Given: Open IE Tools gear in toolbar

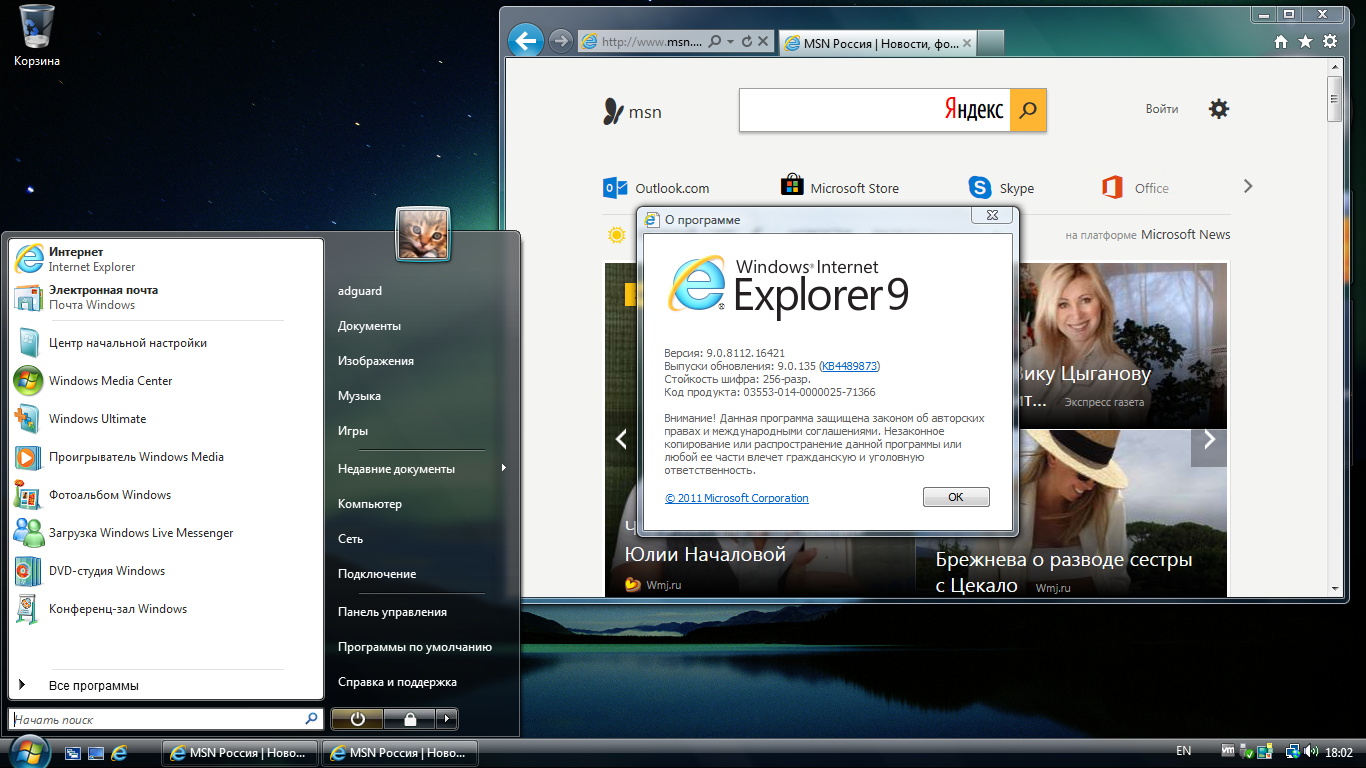Looking at the screenshot, I should [1329, 42].
